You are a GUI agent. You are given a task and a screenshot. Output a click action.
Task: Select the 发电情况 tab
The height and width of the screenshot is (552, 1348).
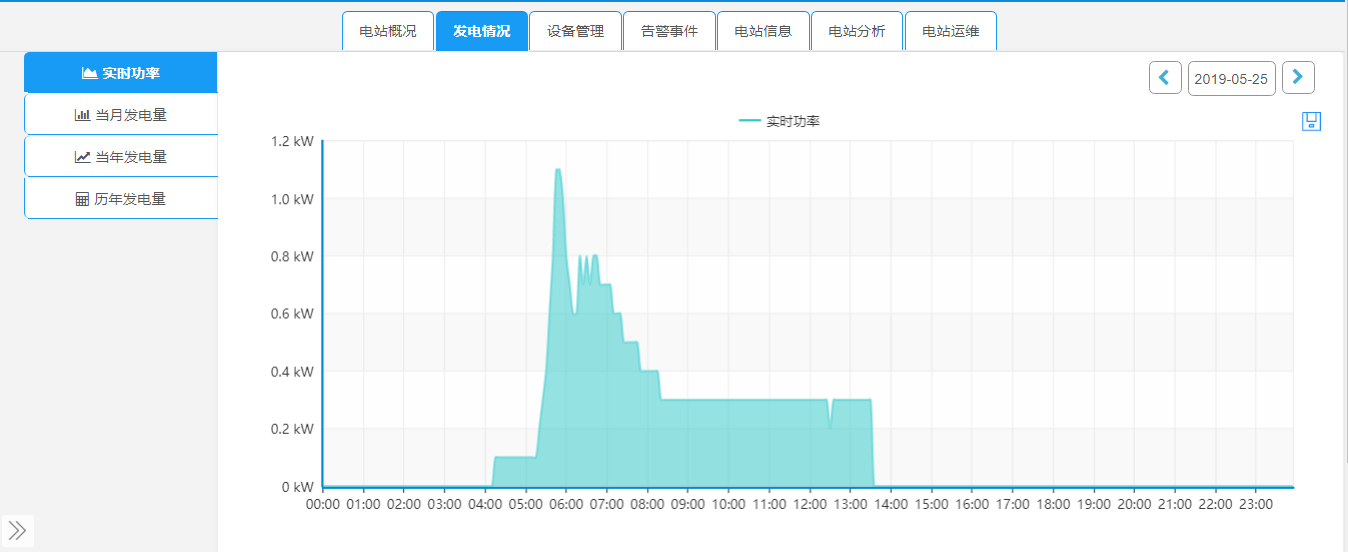481,31
